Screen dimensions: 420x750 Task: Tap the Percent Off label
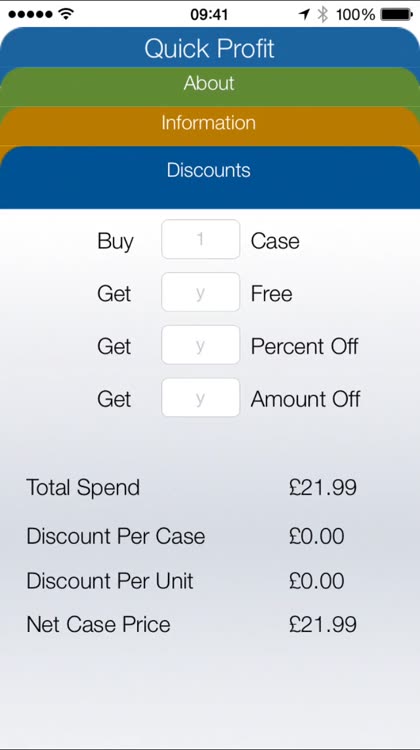click(x=305, y=346)
